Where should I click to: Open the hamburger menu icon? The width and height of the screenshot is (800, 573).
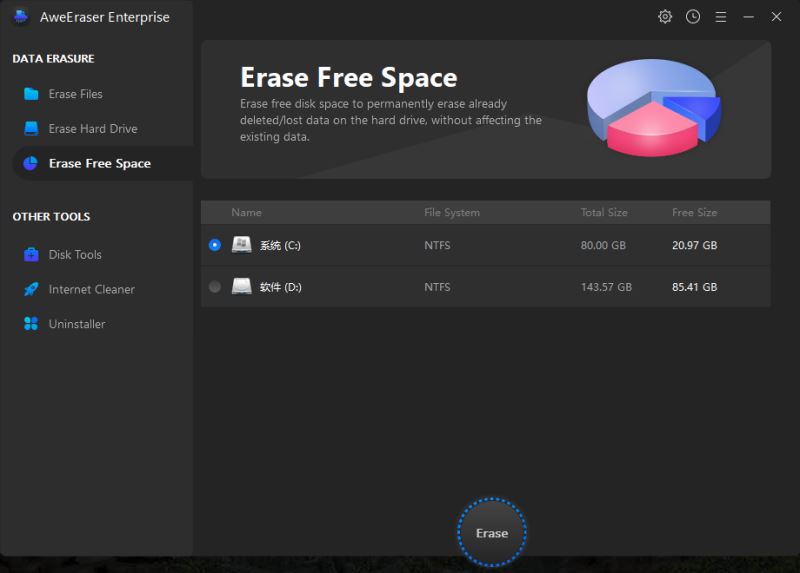[720, 17]
